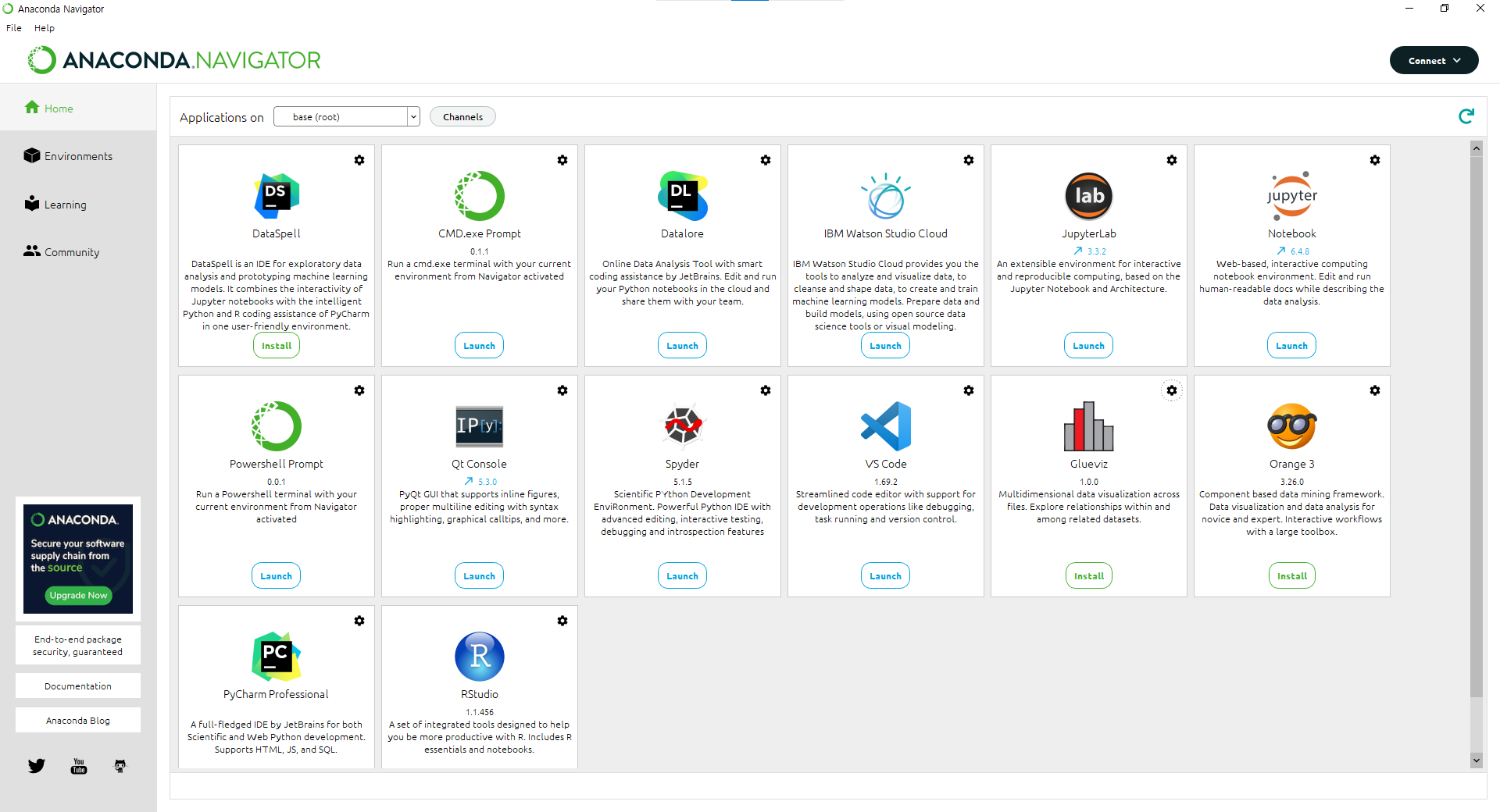Image resolution: width=1500 pixels, height=812 pixels.
Task: Click scrollbar down arrow in applications list
Action: tap(1476, 760)
